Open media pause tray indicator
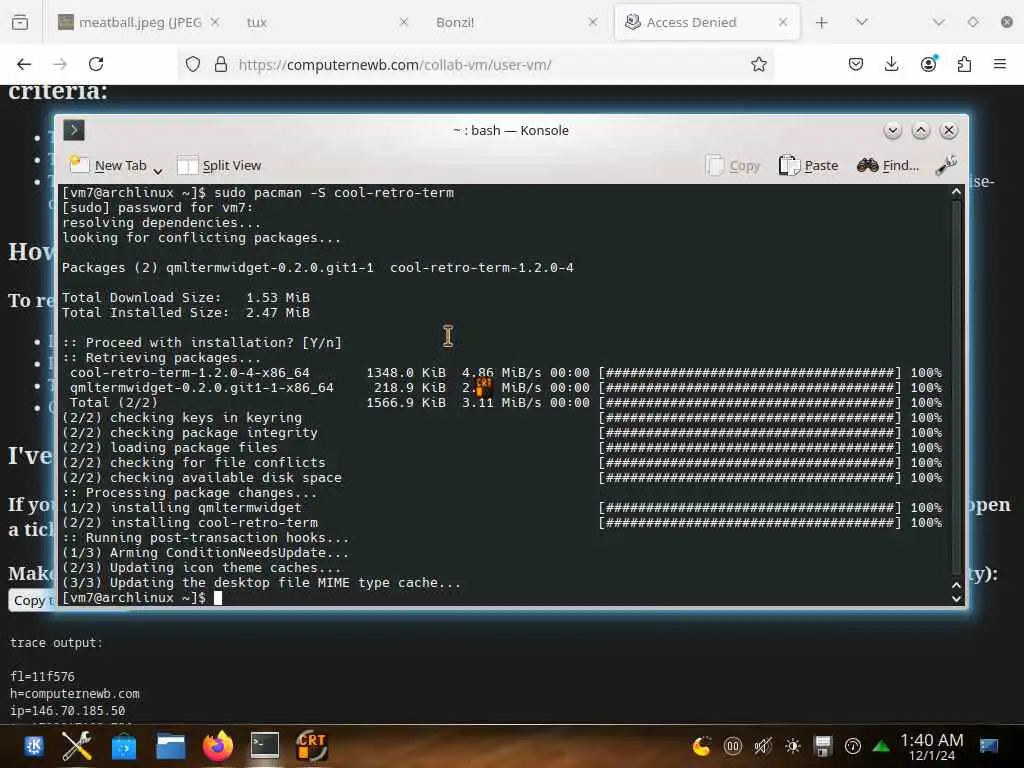 point(733,745)
